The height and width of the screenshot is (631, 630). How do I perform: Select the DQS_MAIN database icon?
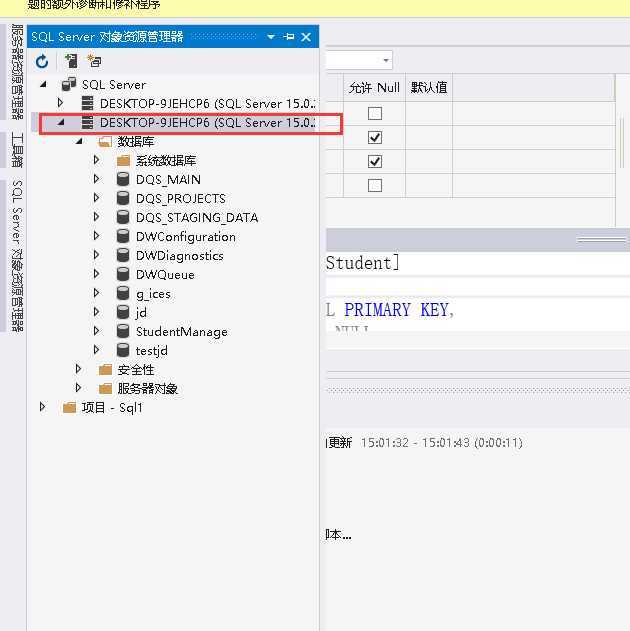123,179
